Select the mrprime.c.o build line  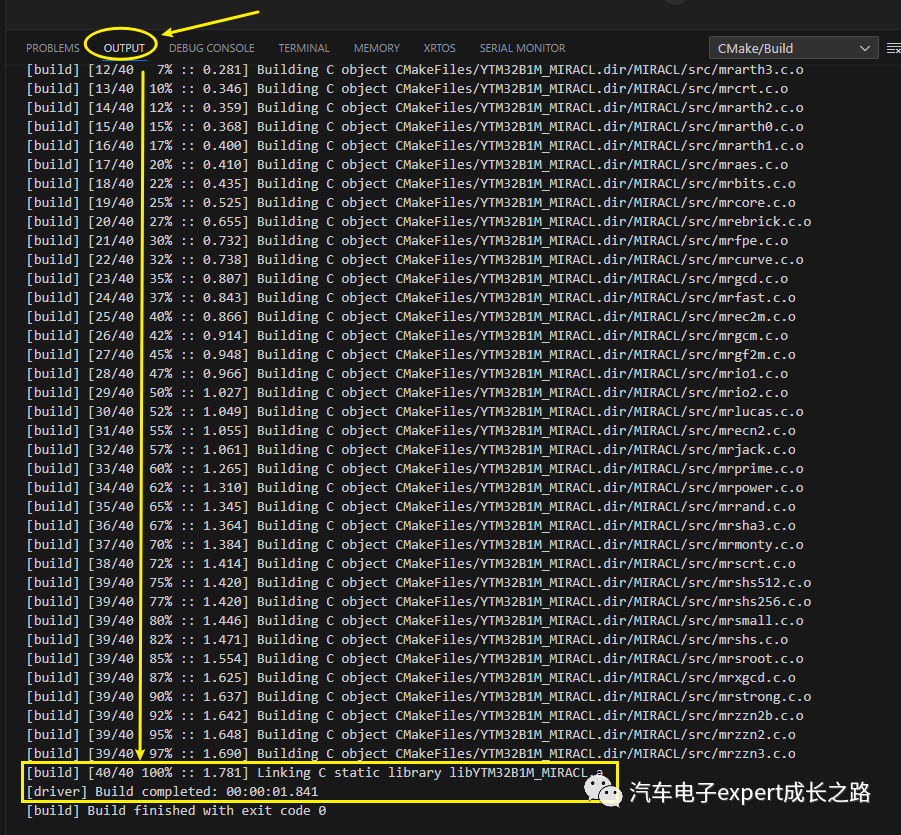coord(415,469)
